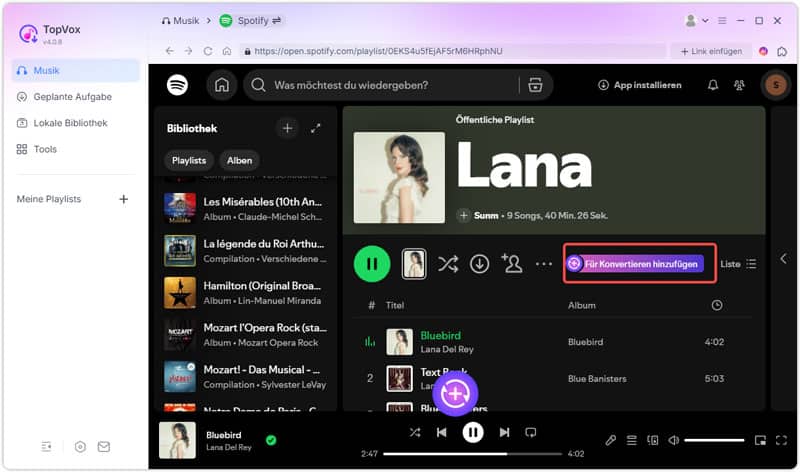Toggle shuffle in the bottom player bar
Screen dimensions: 800x472
coord(415,433)
